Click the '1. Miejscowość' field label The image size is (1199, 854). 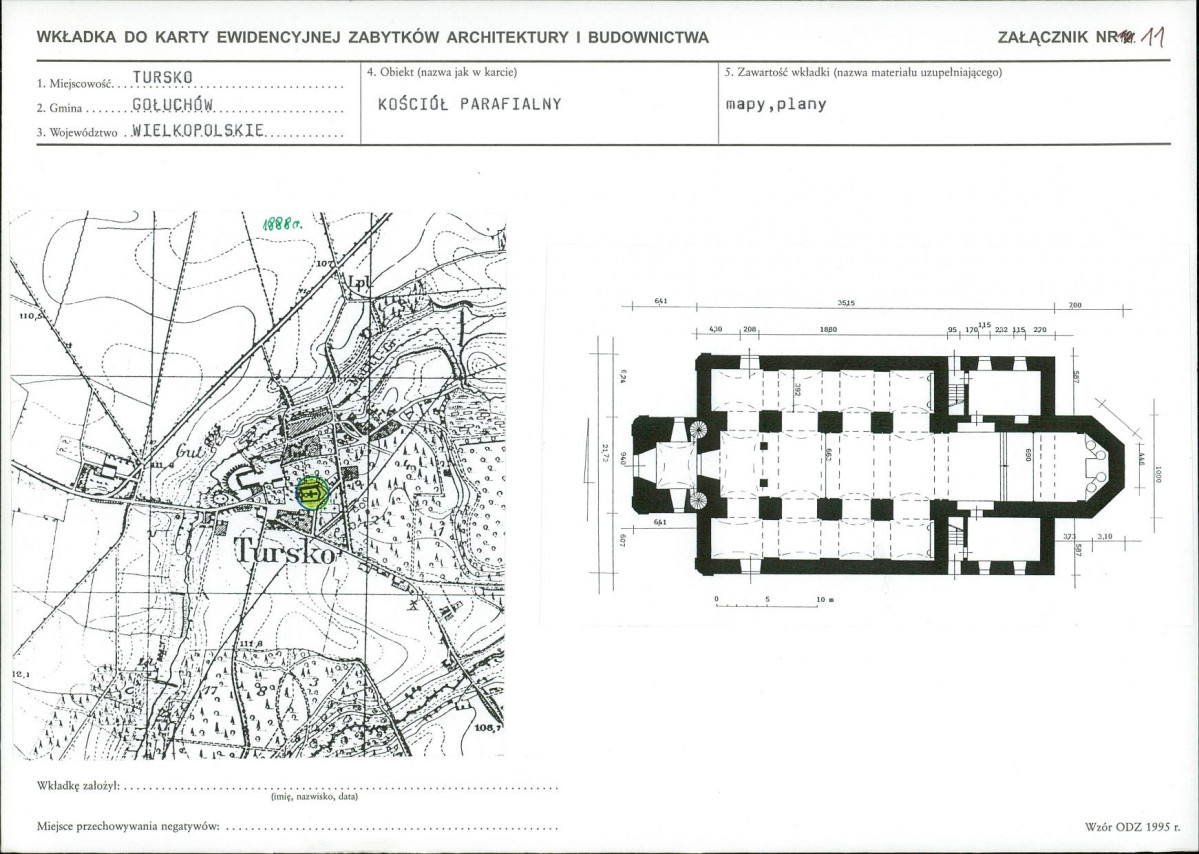pos(74,83)
